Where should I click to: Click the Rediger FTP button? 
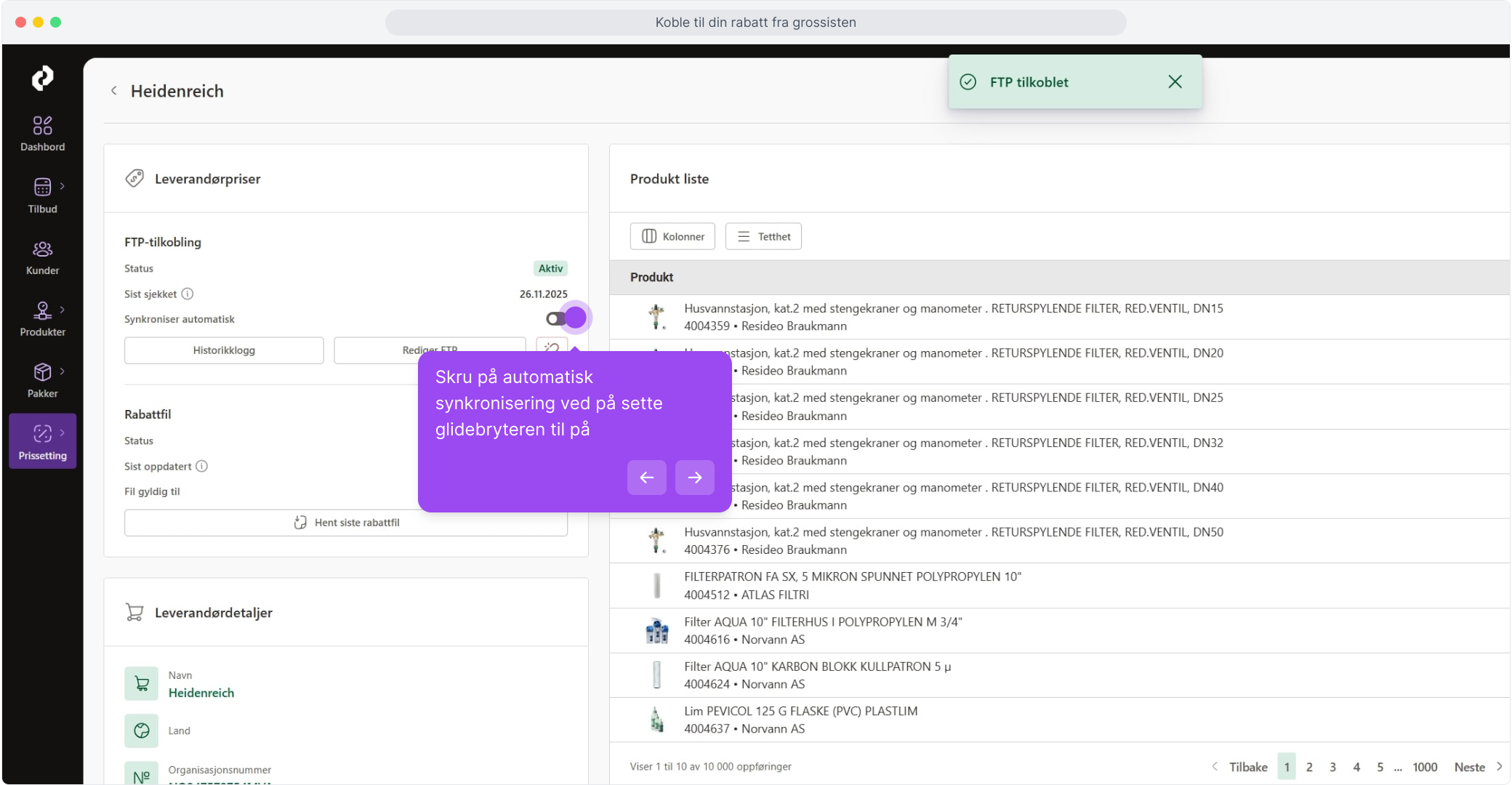click(430, 350)
